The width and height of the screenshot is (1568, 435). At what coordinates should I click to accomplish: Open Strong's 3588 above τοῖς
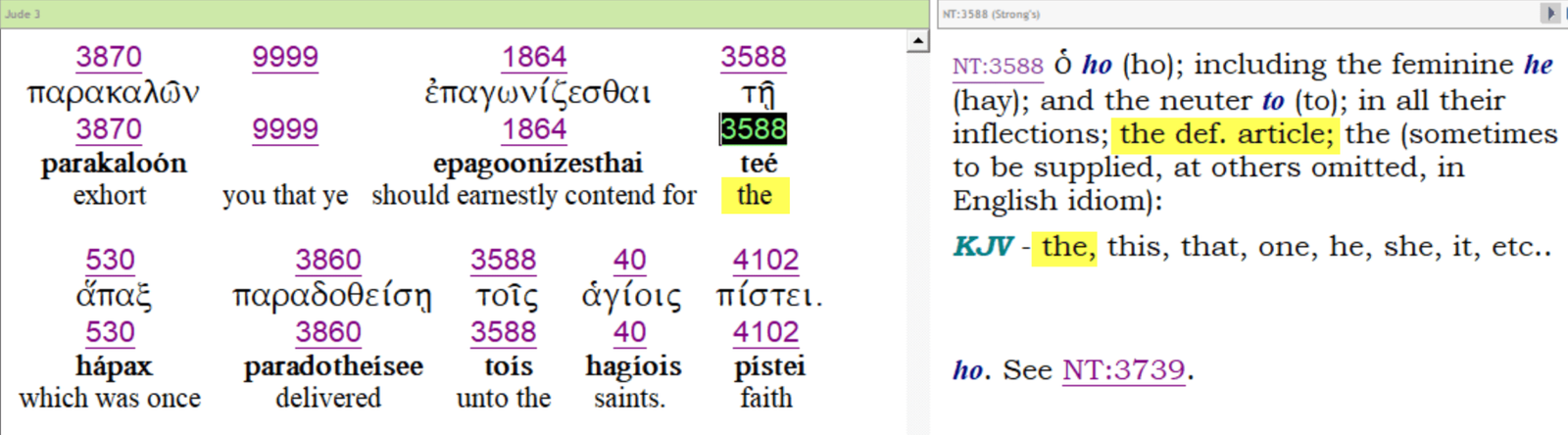pyautogui.click(x=503, y=260)
